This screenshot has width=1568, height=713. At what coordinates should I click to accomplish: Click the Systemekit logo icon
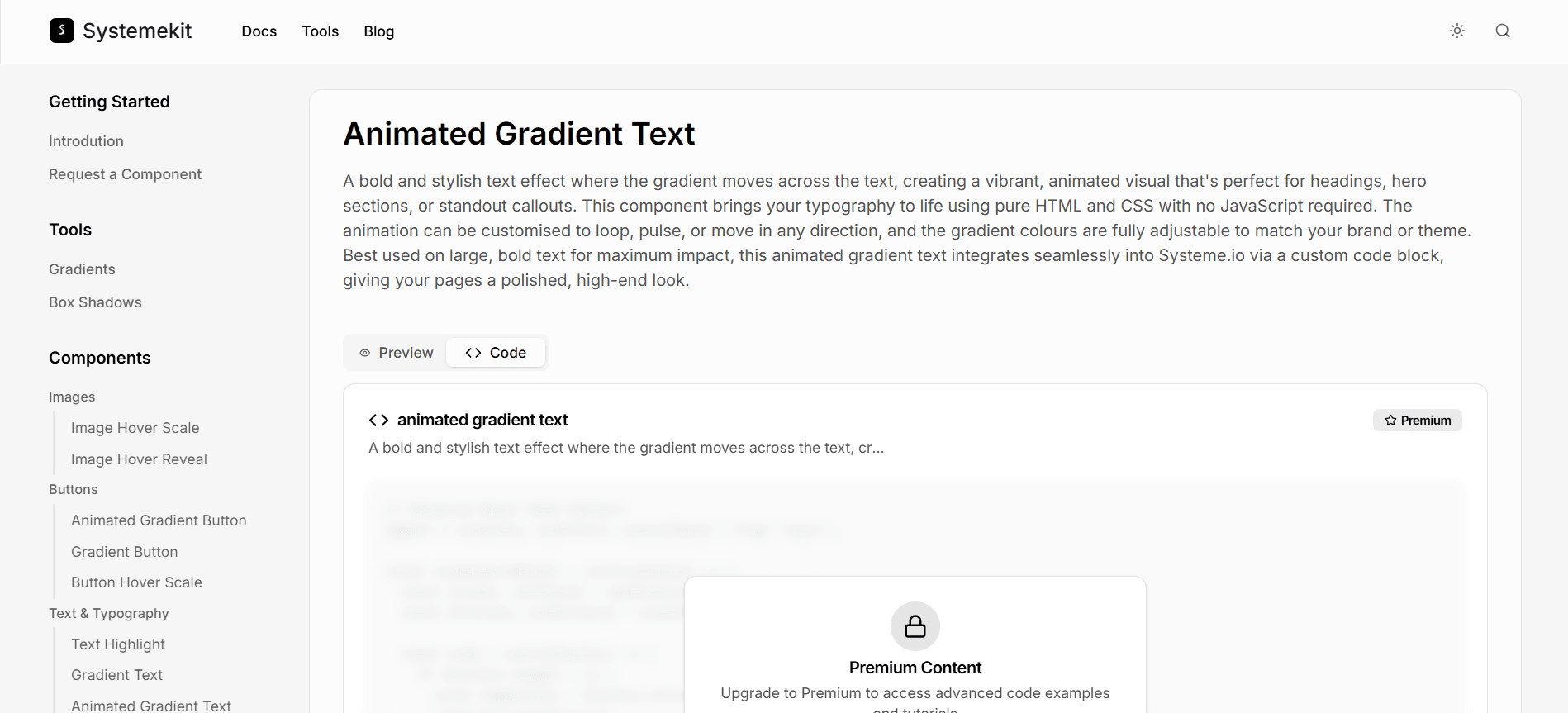tap(62, 31)
